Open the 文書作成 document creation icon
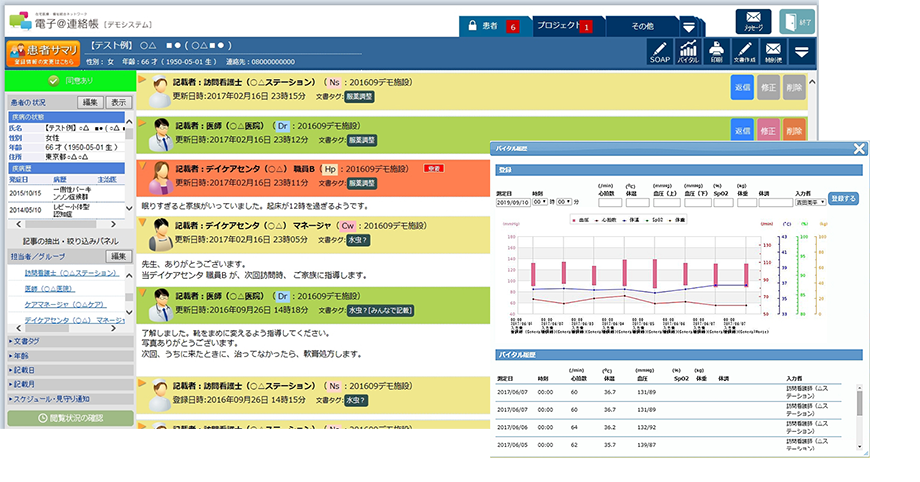920x482 pixels. 745,52
